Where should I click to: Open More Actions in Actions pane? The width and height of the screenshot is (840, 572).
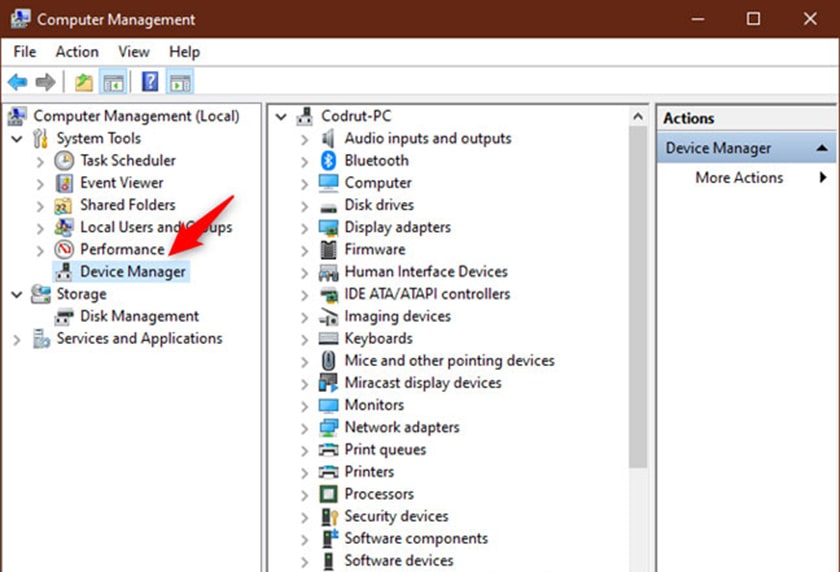[x=739, y=178]
